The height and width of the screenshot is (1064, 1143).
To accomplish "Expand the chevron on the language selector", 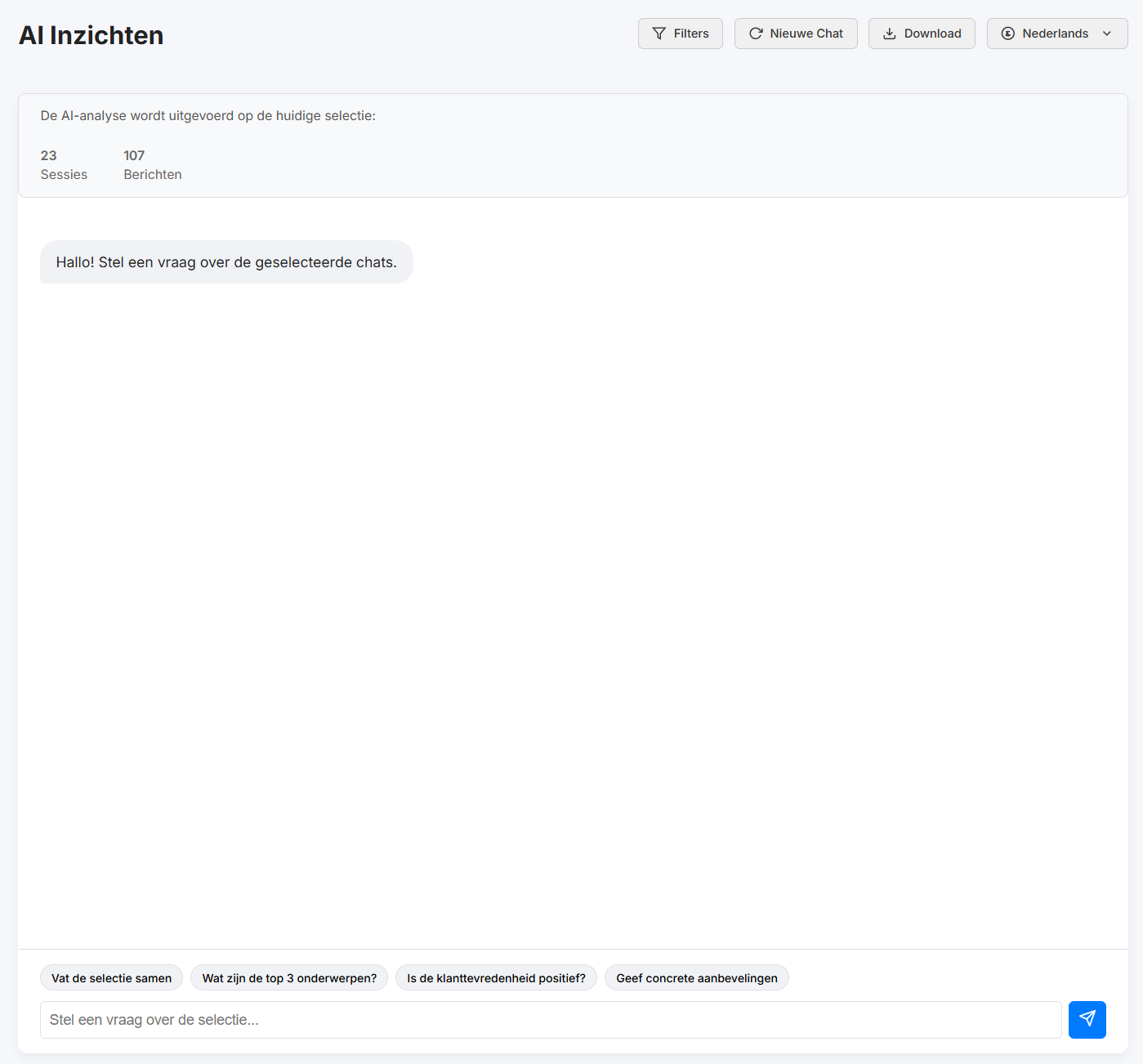I will coord(1108,34).
